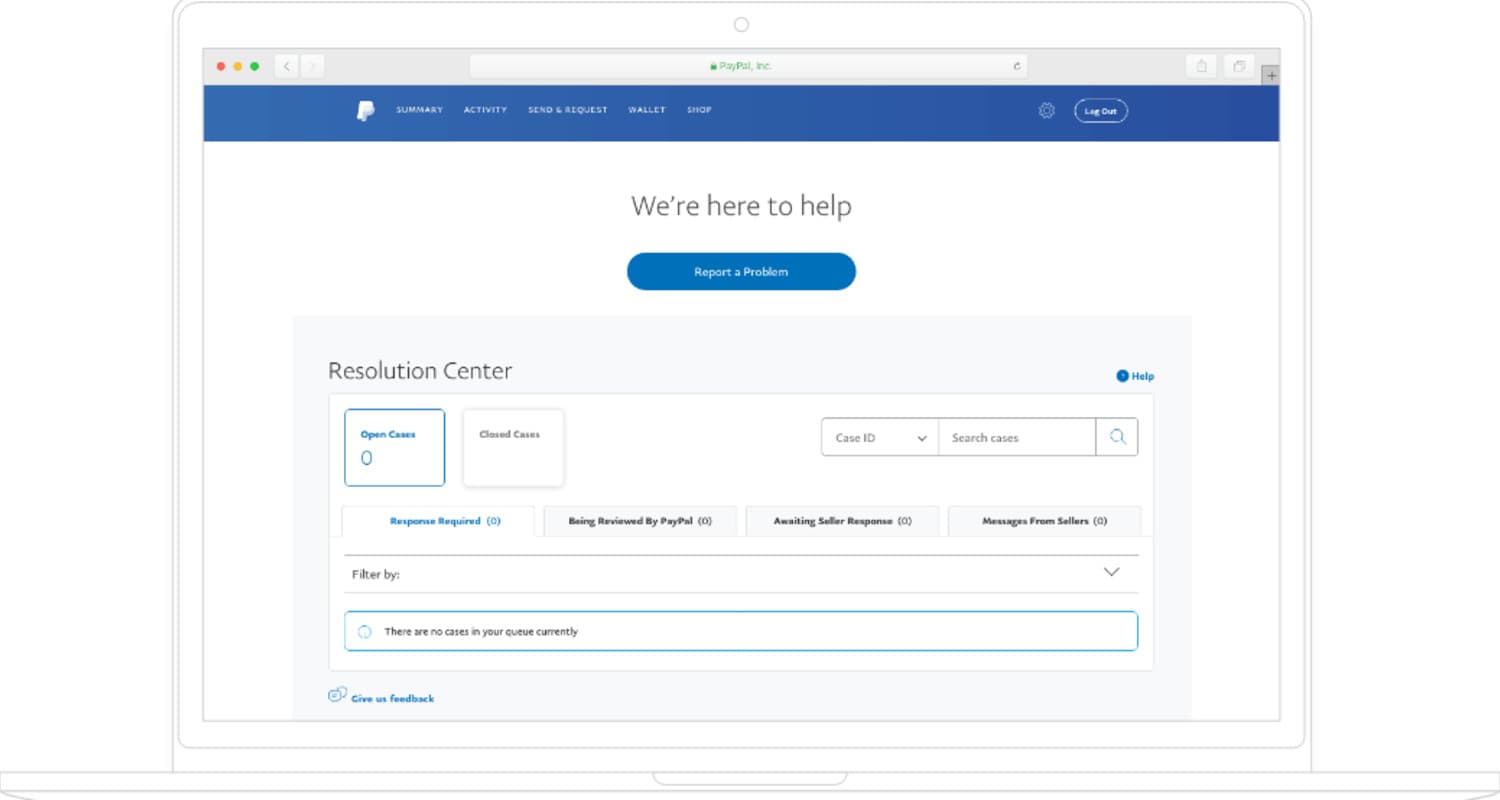Viewport: 1500px width, 800px height.
Task: Click the feedback speech bubble icon
Action: [337, 695]
